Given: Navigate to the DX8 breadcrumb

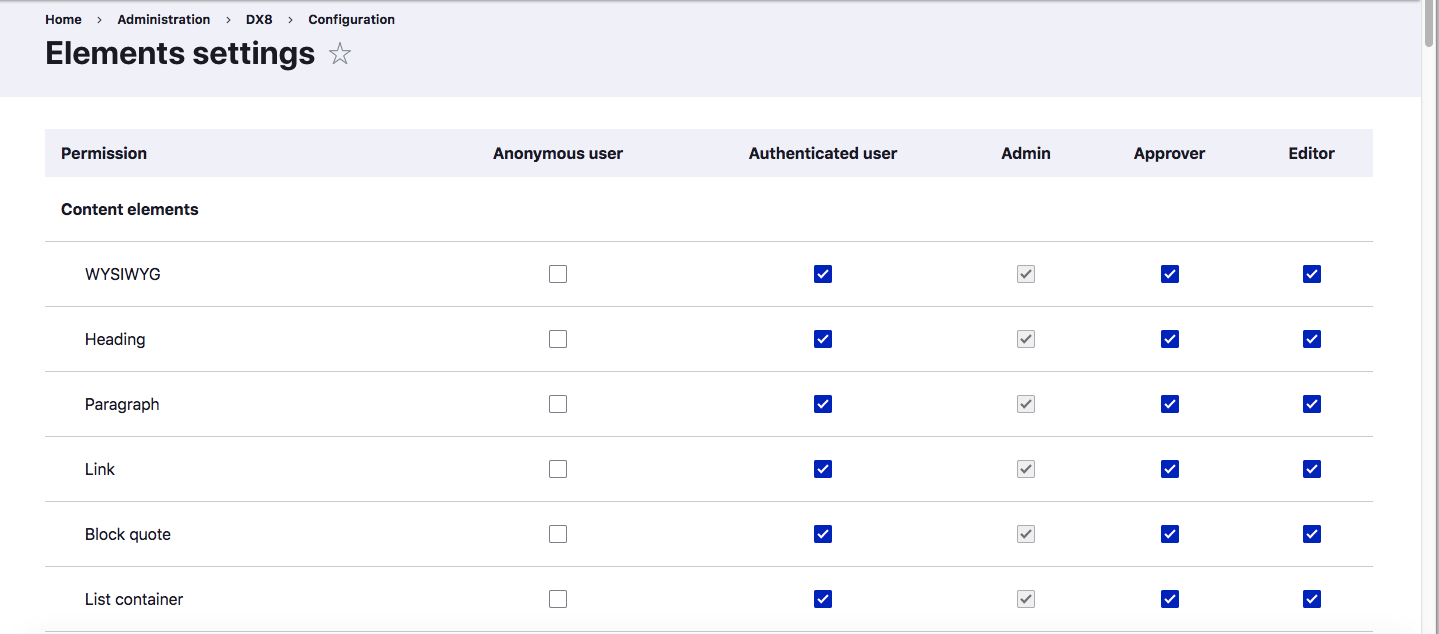Looking at the screenshot, I should (259, 19).
